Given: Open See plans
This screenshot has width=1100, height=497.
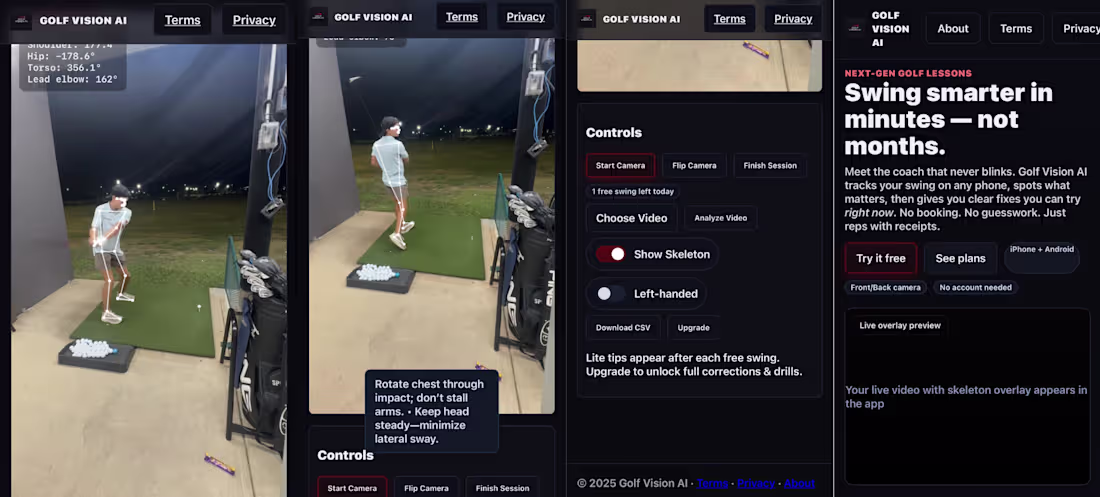Looking at the screenshot, I should tap(960, 258).
